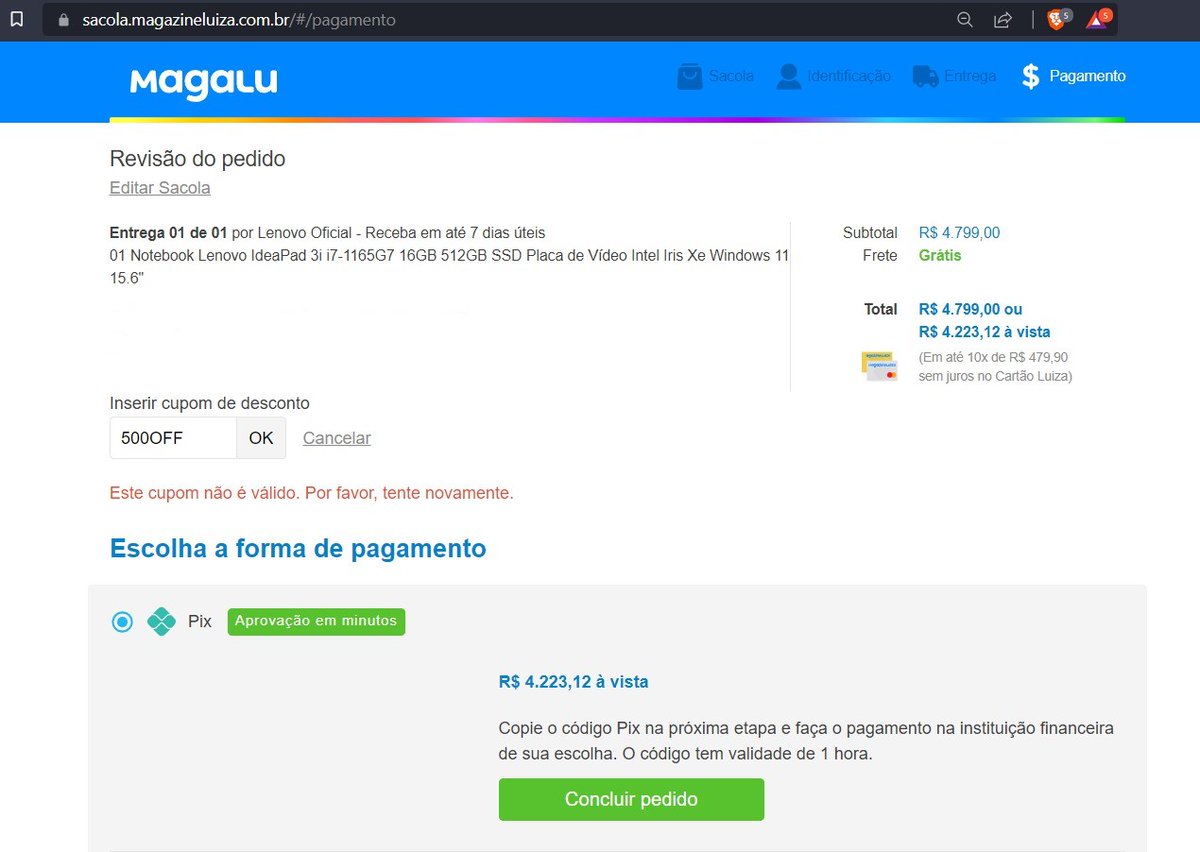Select the Pix payment radio button
Screen dimensions: 1200x852
pyautogui.click(x=122, y=621)
